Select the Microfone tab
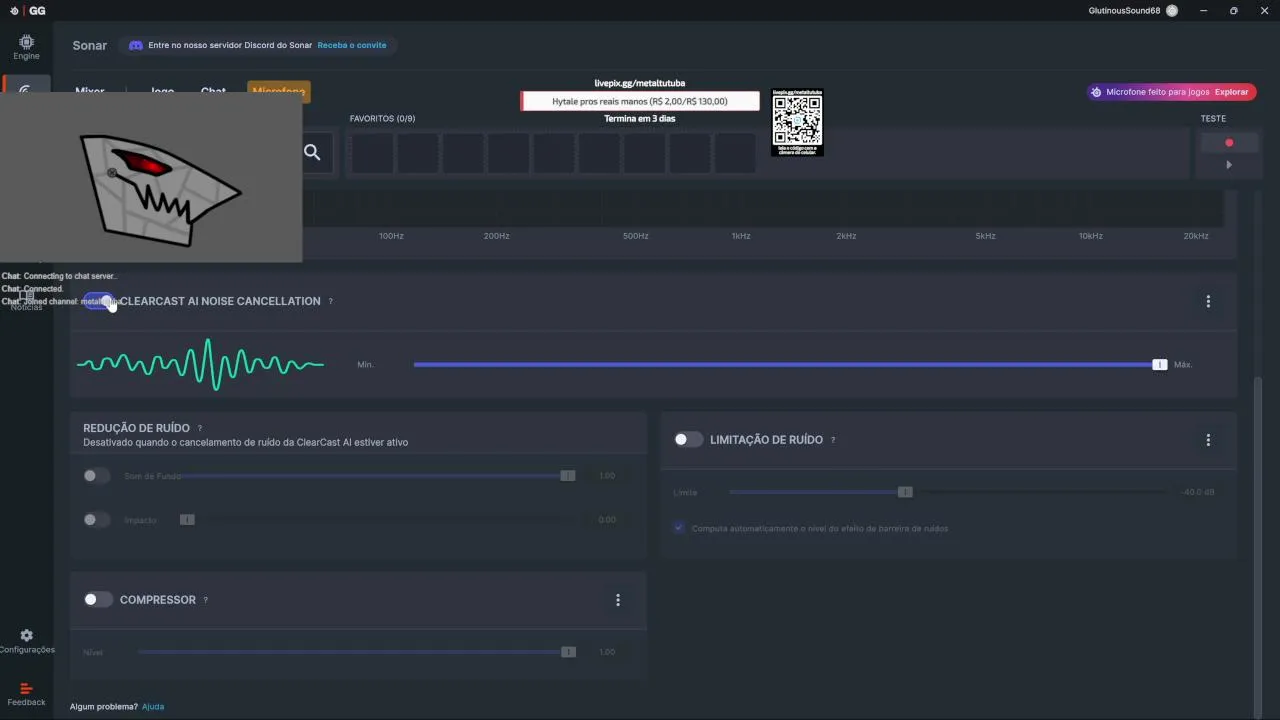Image resolution: width=1280 pixels, height=720 pixels. click(279, 91)
